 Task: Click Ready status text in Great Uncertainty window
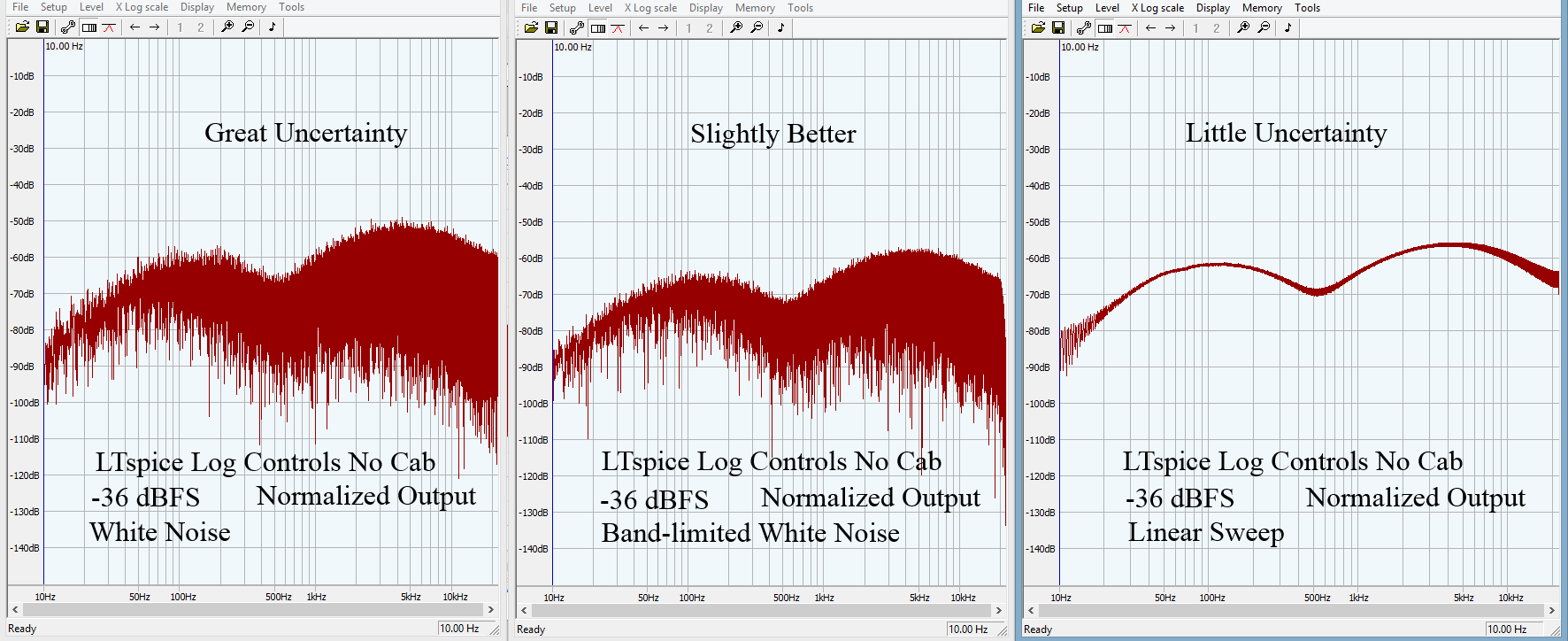tap(22, 629)
